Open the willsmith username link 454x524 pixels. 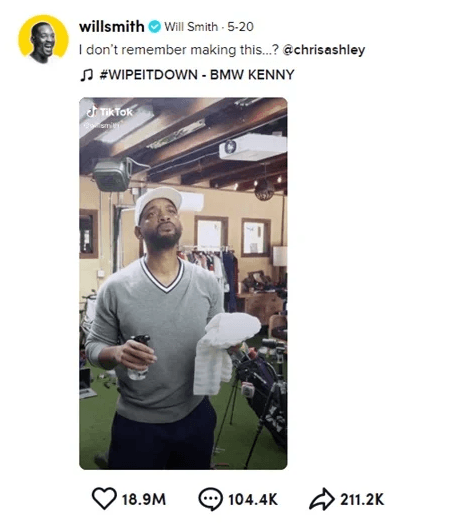pyautogui.click(x=112, y=27)
